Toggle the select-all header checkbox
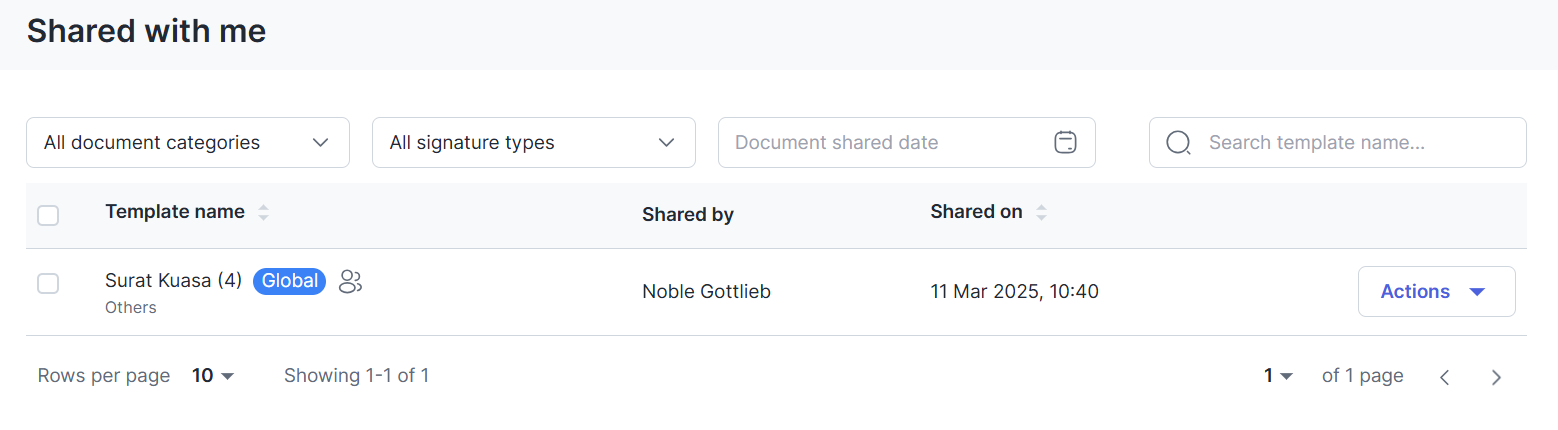Screen dimensions: 1558x430 pos(48,215)
